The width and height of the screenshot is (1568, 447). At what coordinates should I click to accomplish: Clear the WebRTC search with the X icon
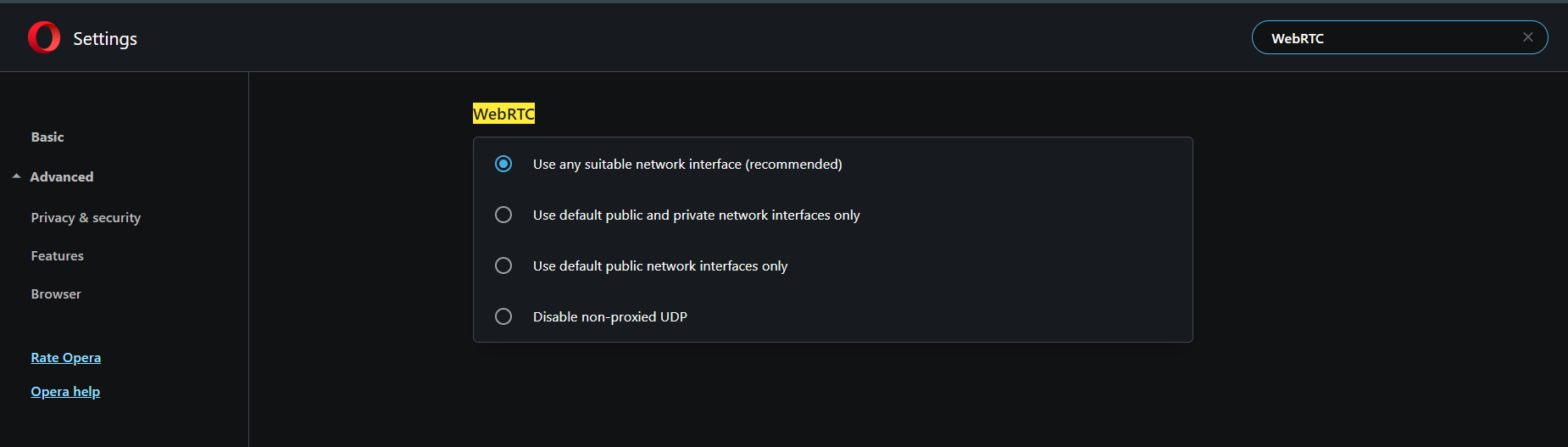coord(1528,37)
